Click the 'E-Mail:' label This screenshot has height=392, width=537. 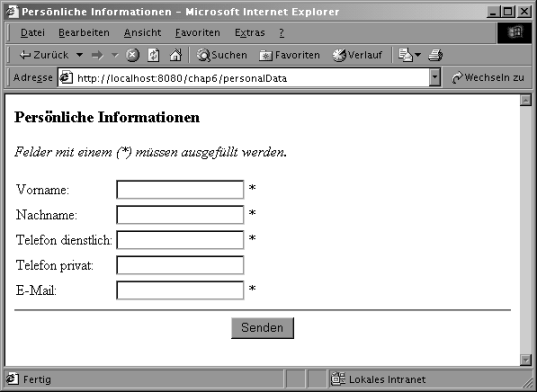coord(36,291)
